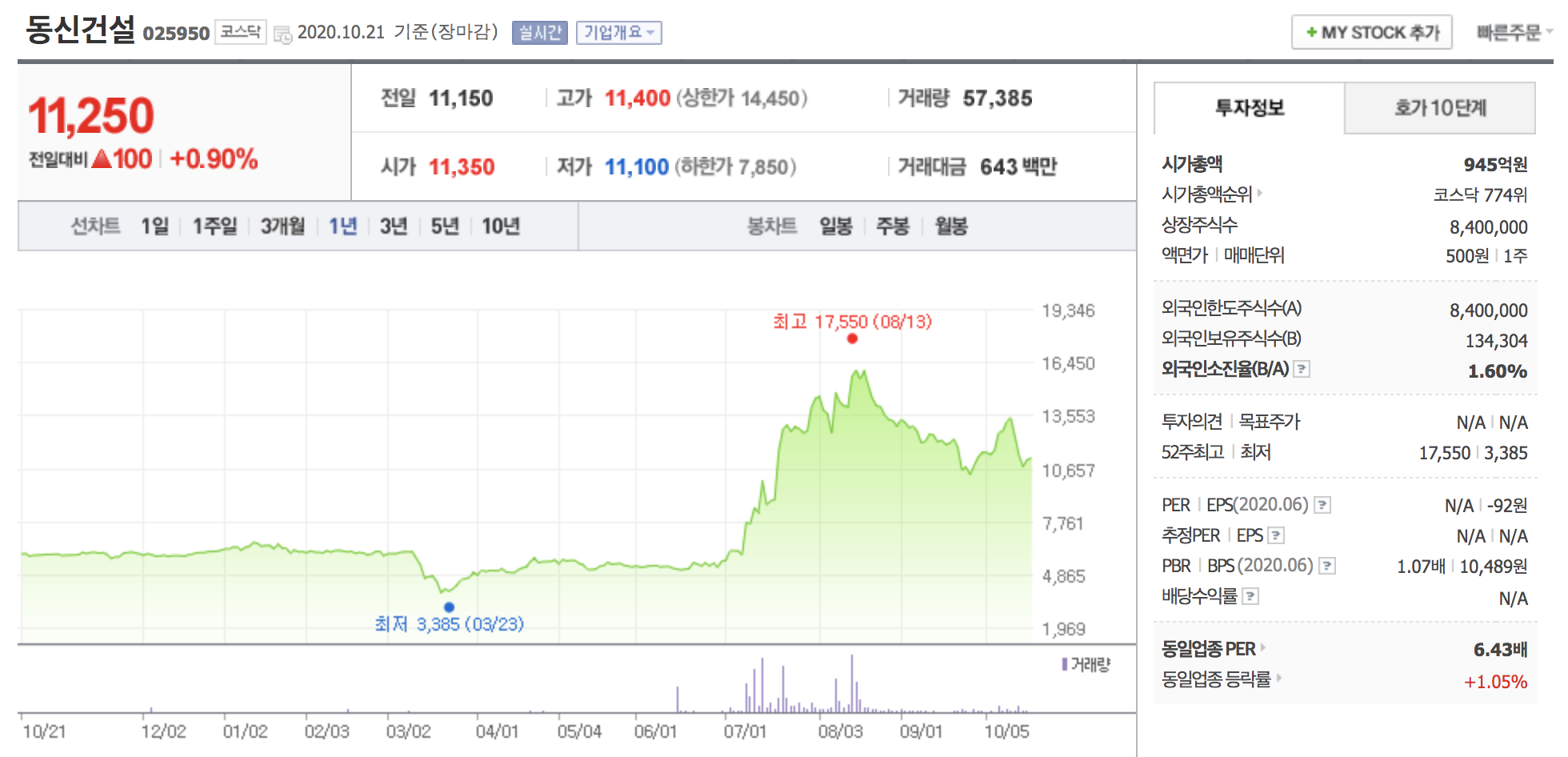Select the 10년 line chart period
The height and width of the screenshot is (757, 1568).
[501, 226]
